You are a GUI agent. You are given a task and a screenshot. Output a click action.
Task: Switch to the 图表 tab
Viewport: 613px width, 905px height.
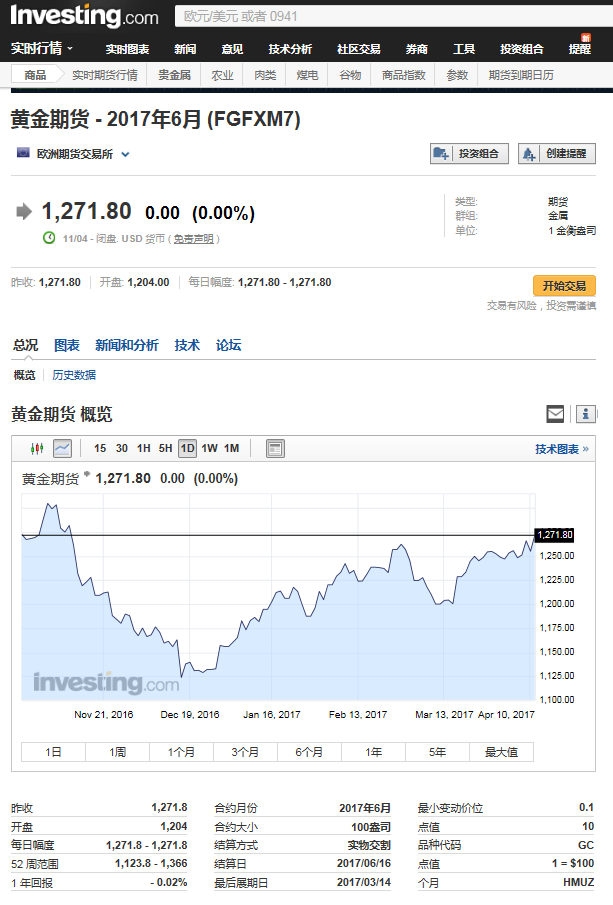[x=67, y=345]
